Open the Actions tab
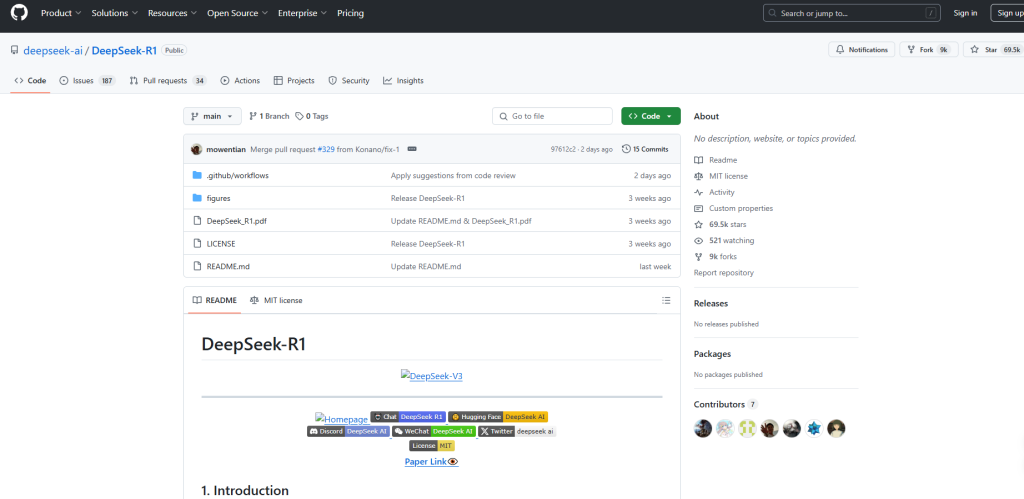 pos(240,81)
